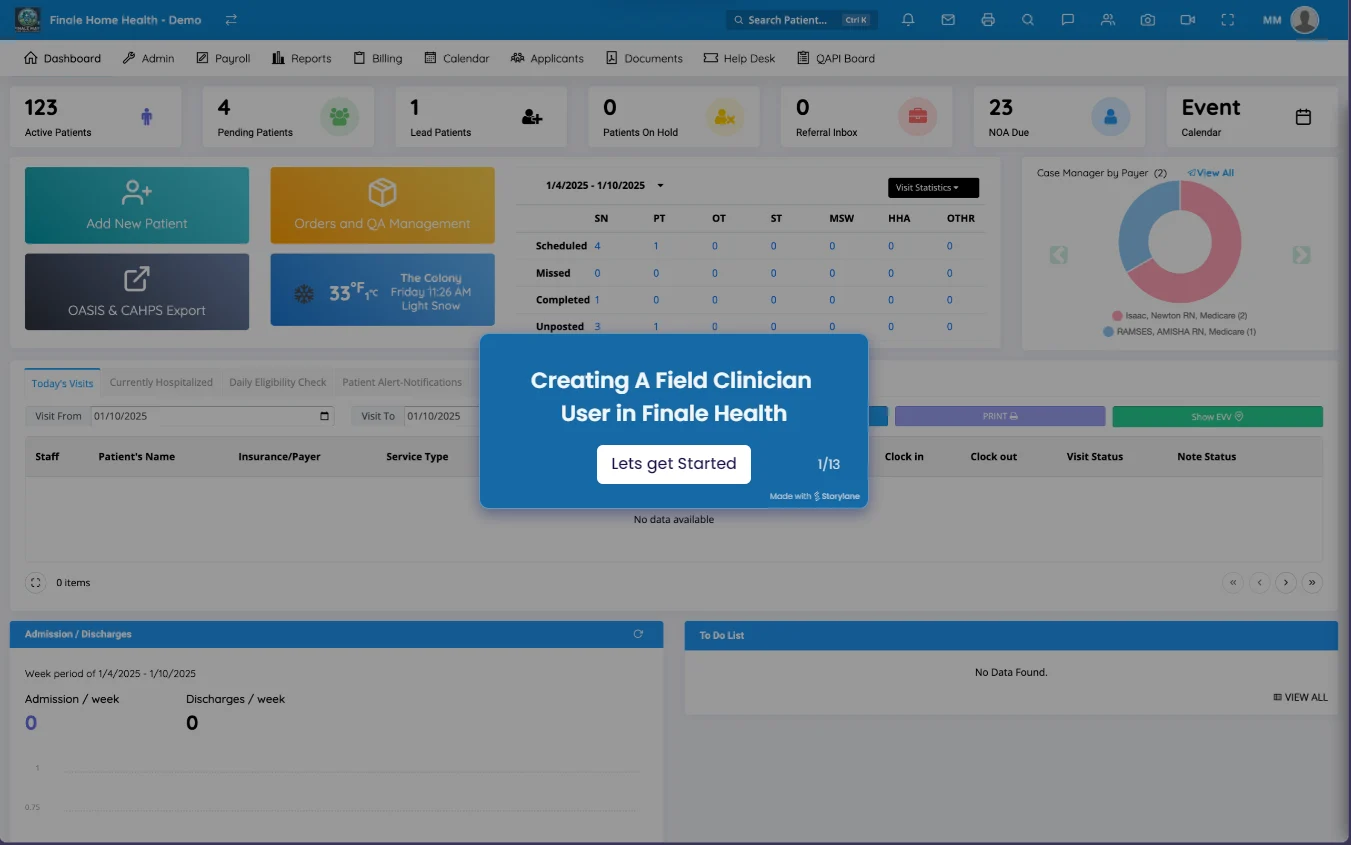
Task: Open Orders and QA Management tile
Action: coord(382,205)
